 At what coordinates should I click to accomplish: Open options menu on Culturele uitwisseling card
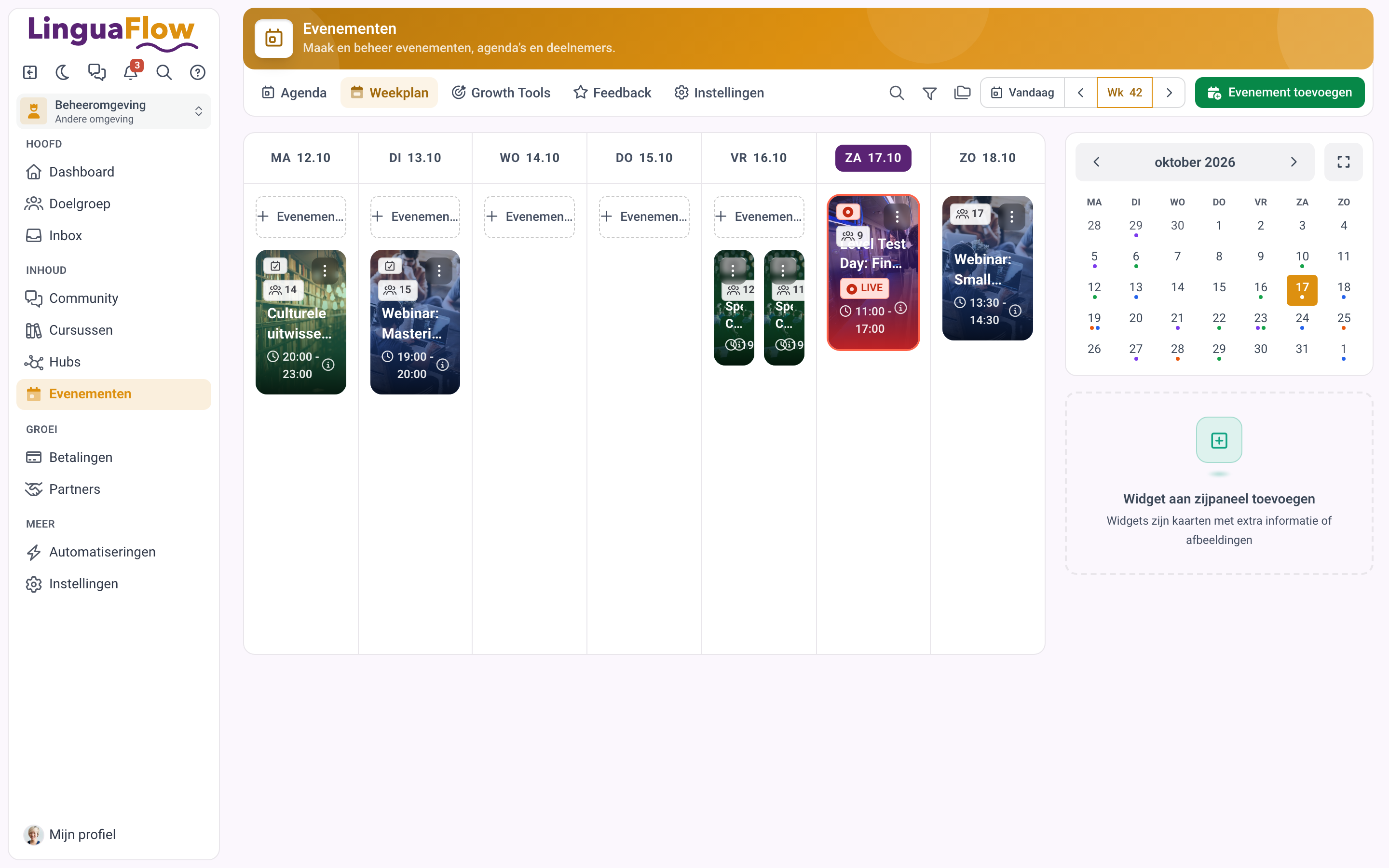(325, 271)
